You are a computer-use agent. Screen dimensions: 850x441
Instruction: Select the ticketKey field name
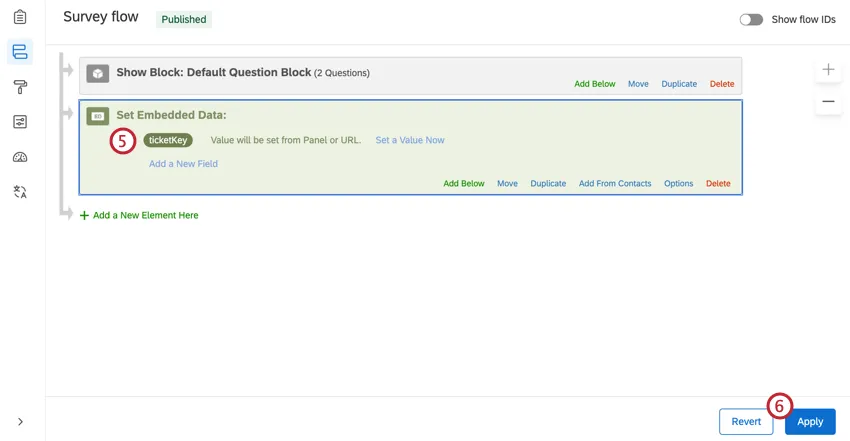click(168, 140)
